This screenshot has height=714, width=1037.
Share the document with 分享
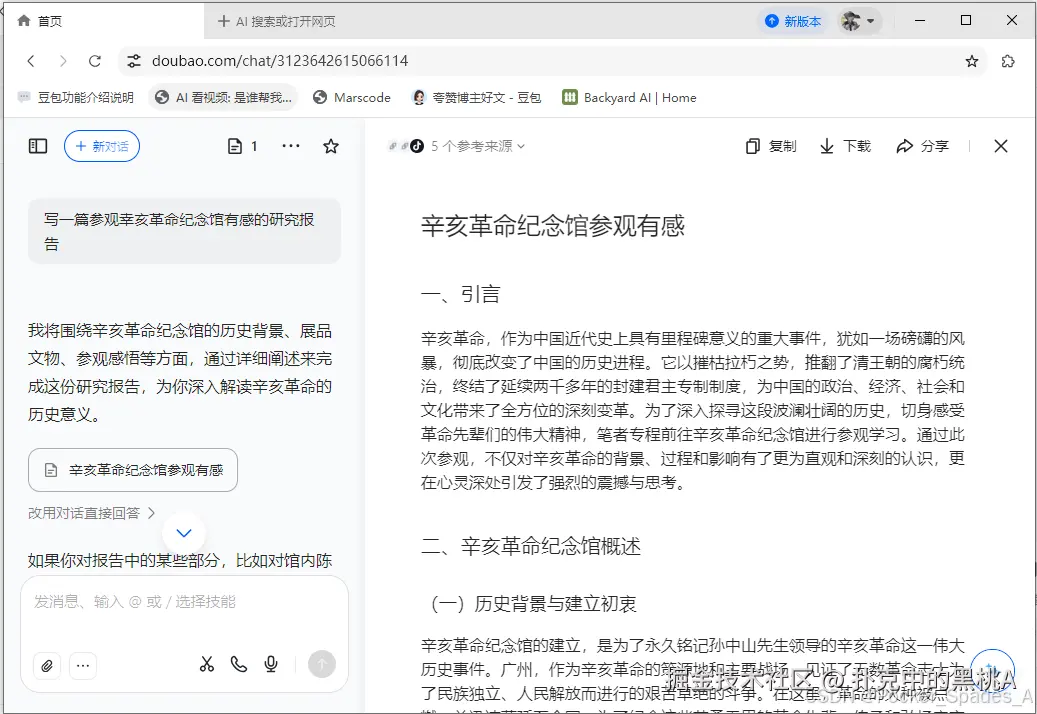[922, 146]
